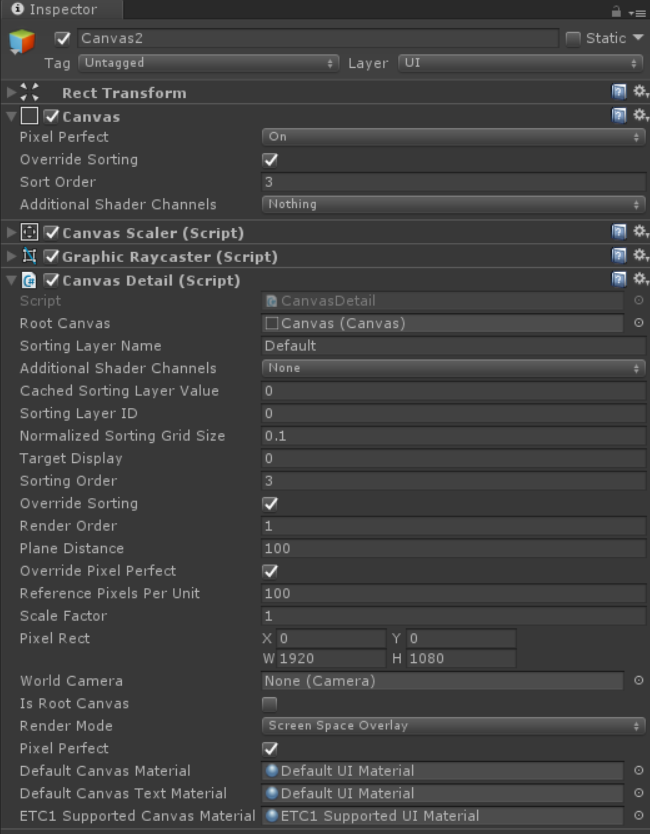Disable the Graphic Raycaster component checkbox
The height and width of the screenshot is (834, 650).
click(x=52, y=257)
